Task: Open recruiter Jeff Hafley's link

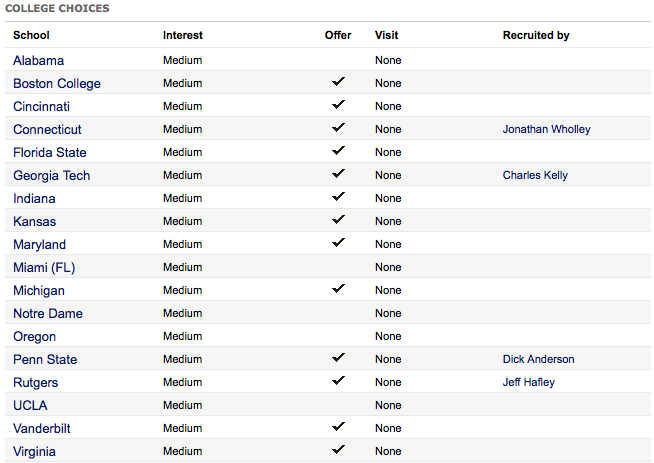Action: pyautogui.click(x=528, y=382)
